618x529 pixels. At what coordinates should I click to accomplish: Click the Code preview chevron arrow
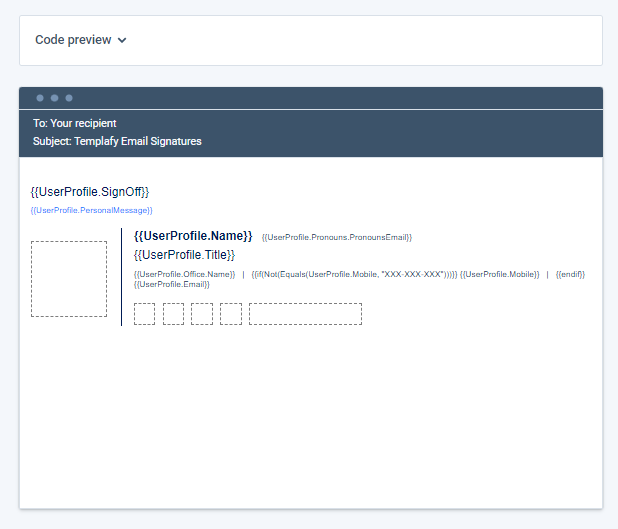[122, 40]
